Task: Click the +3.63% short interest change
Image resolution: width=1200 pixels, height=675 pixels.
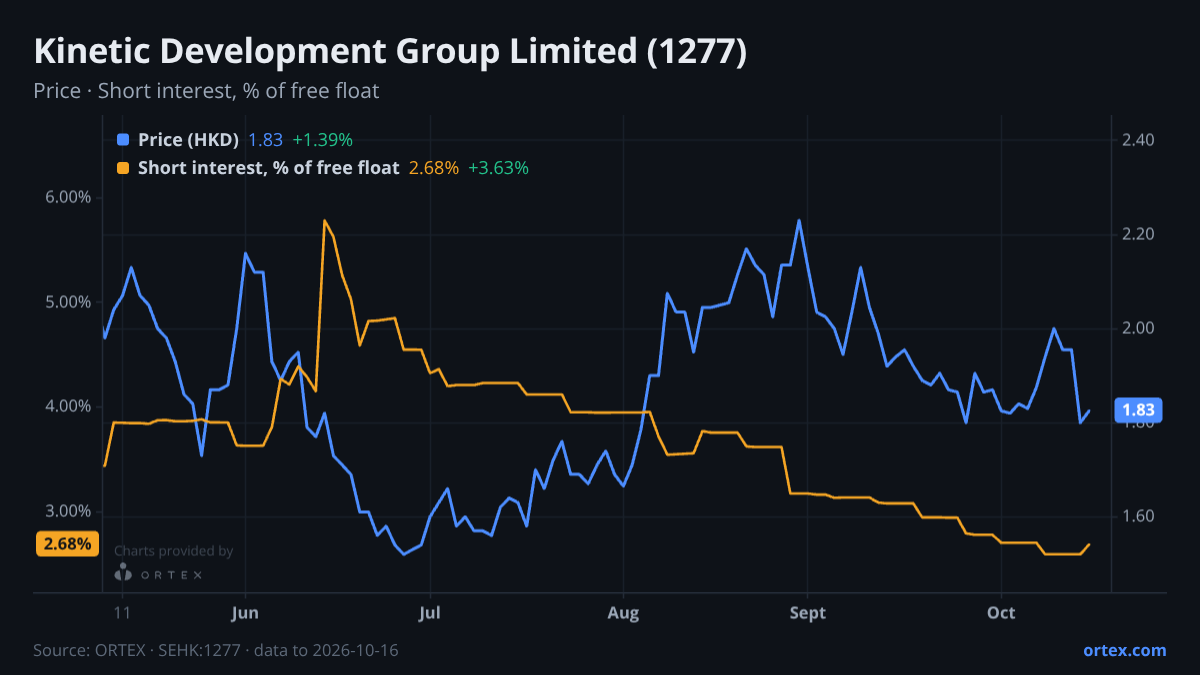Action: tap(498, 168)
